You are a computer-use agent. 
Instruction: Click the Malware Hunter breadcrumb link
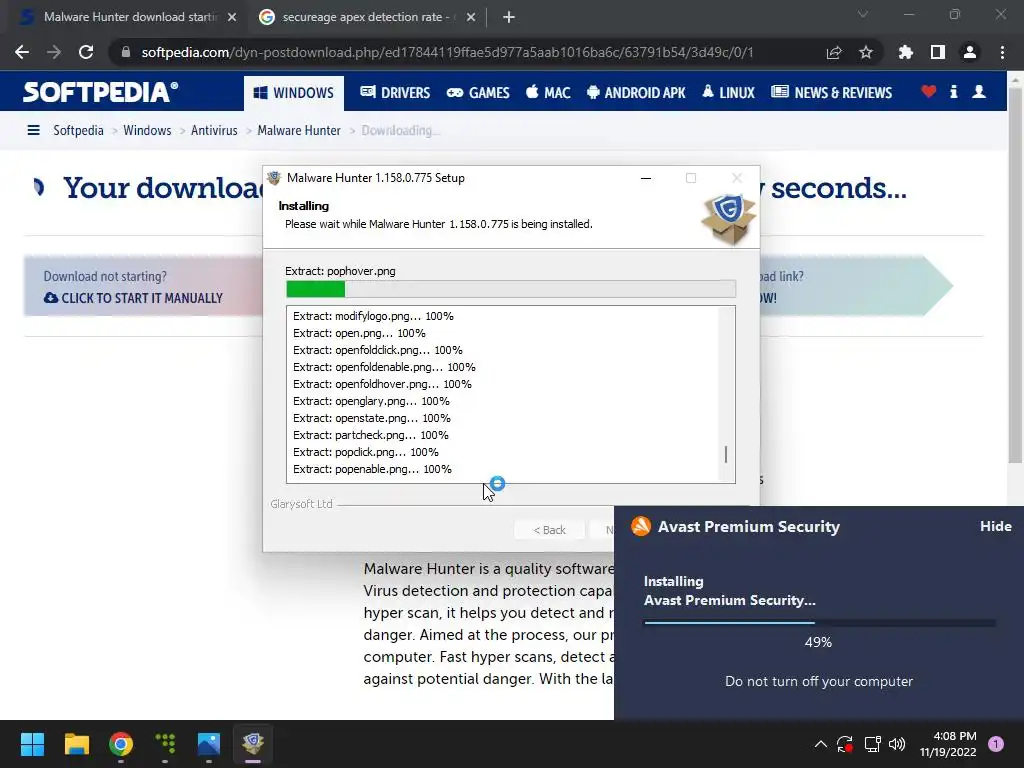[x=299, y=131]
